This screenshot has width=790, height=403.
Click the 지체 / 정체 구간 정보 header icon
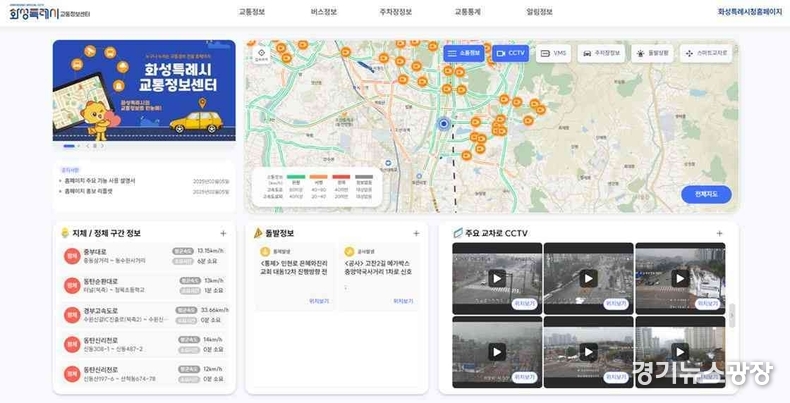click(x=65, y=233)
